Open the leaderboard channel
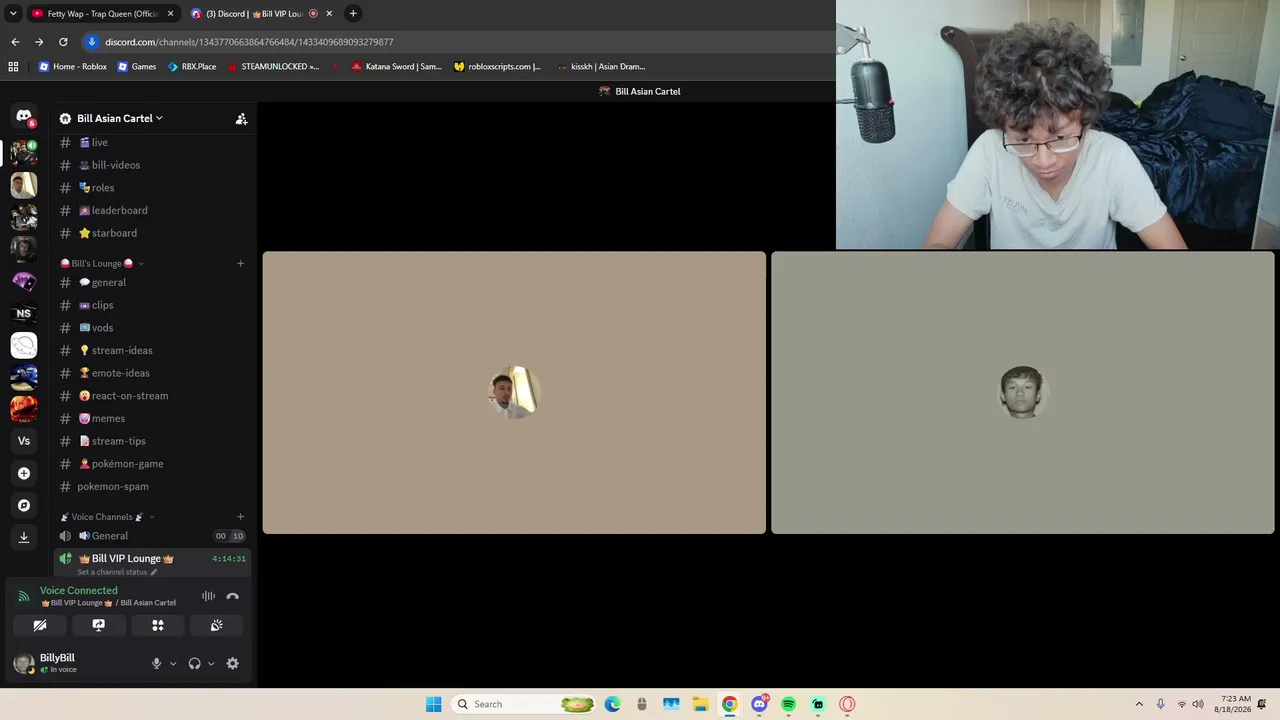 point(152,210)
